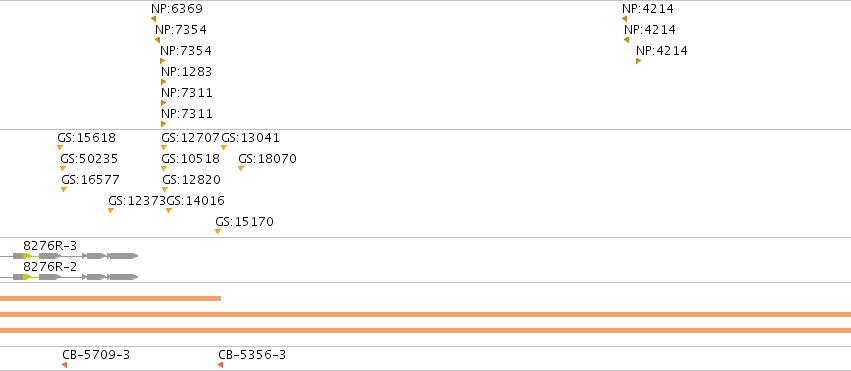
Task: Click the GS:12820 text label
Action: coord(192,180)
